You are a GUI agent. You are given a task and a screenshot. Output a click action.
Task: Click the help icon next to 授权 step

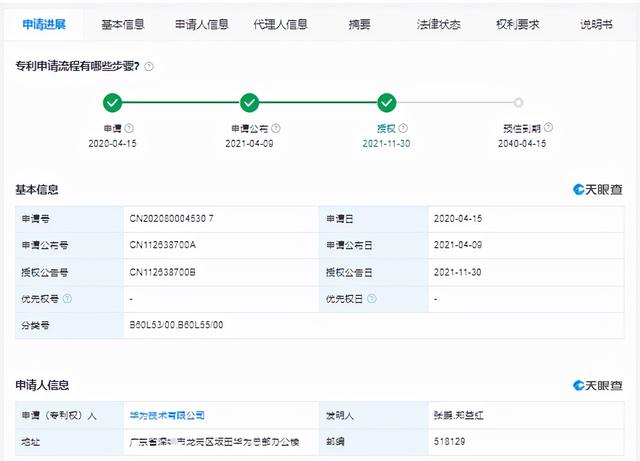[x=403, y=128]
